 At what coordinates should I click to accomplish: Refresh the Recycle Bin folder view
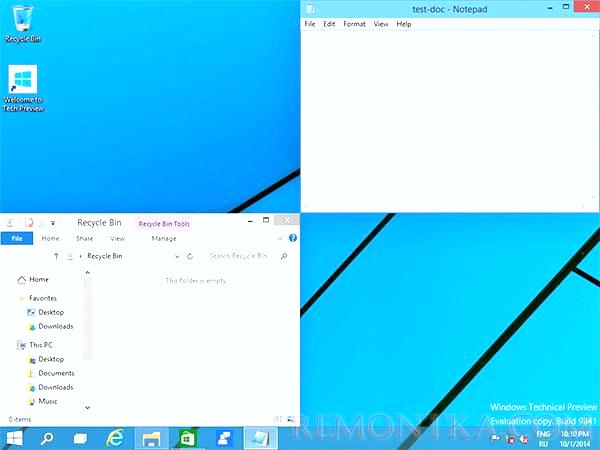190,256
